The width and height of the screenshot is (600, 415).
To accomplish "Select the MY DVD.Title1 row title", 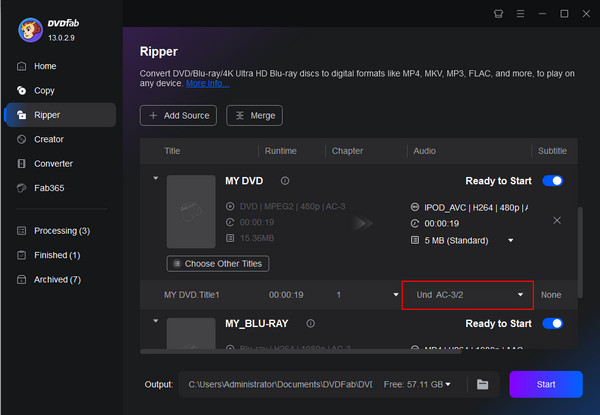I will [x=192, y=295].
